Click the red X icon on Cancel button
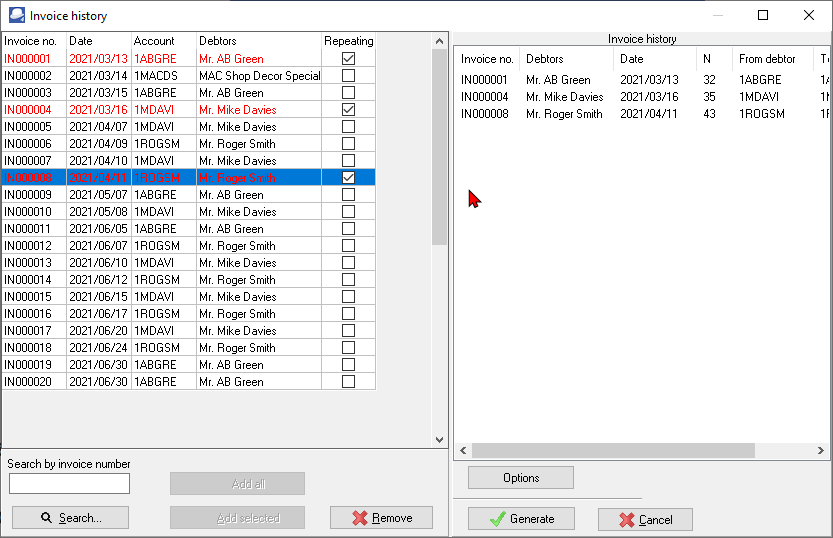This screenshot has width=833, height=538. (627, 520)
